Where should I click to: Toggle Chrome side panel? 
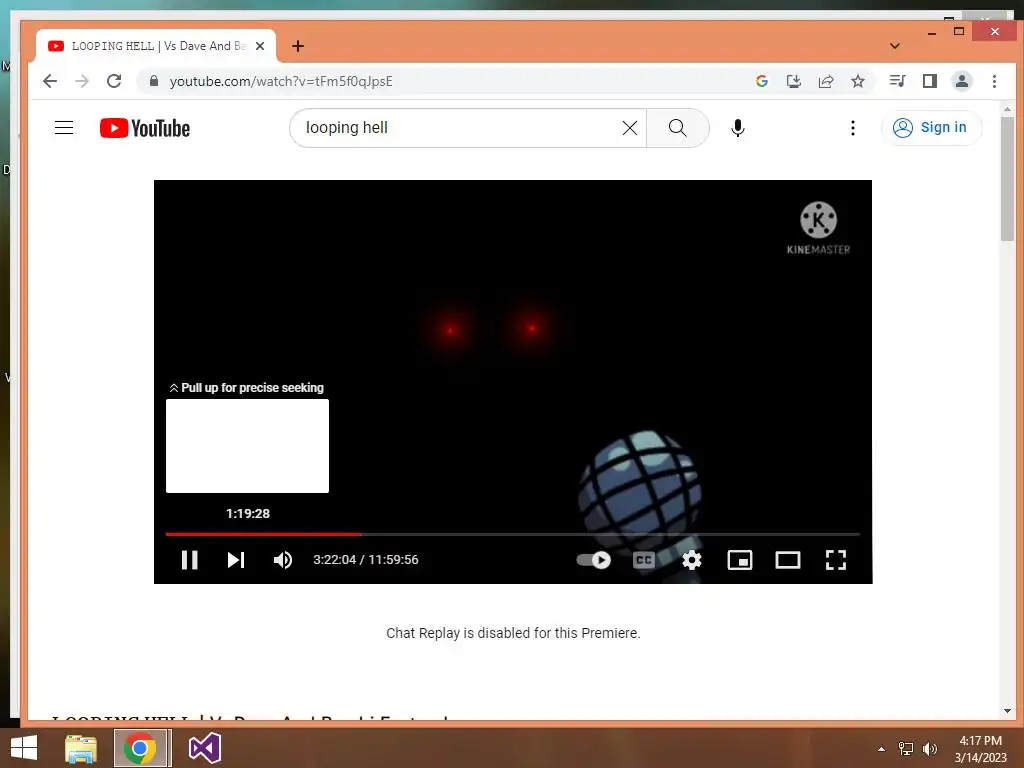pyautogui.click(x=930, y=81)
